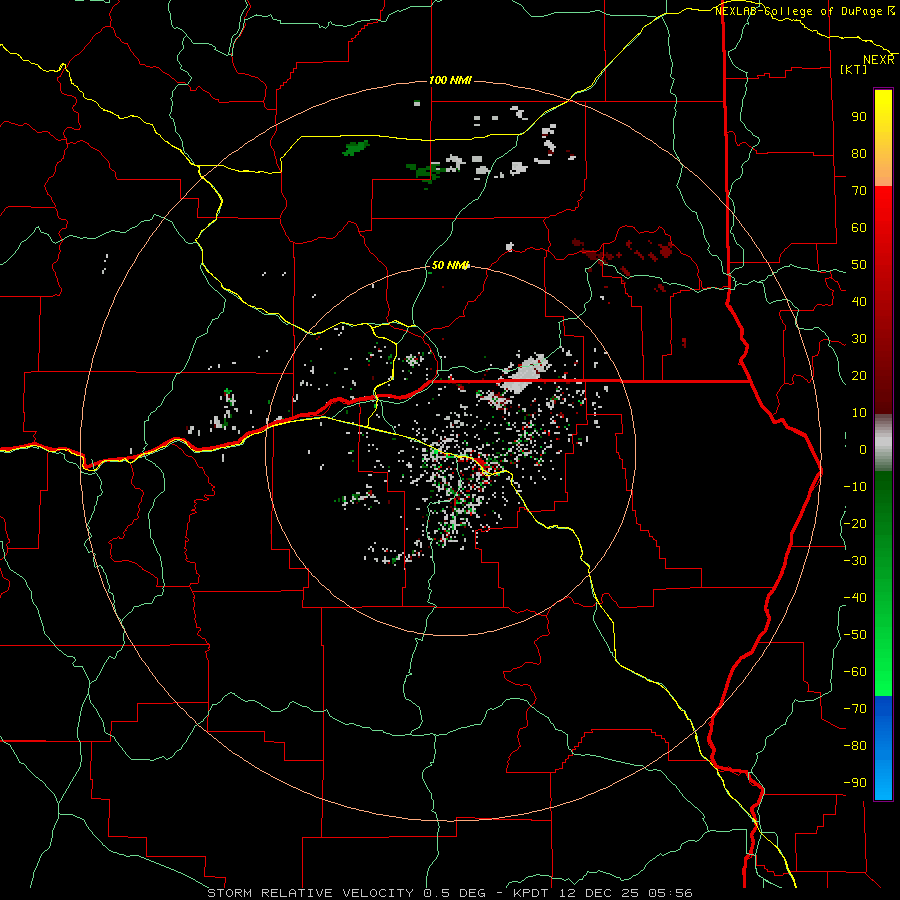
Task: Click the 50 NMI range ring label
Action: [450, 265]
